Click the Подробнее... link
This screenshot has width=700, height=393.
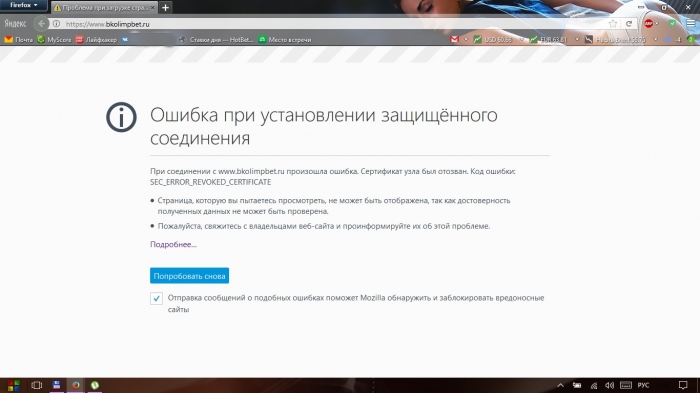coord(173,244)
